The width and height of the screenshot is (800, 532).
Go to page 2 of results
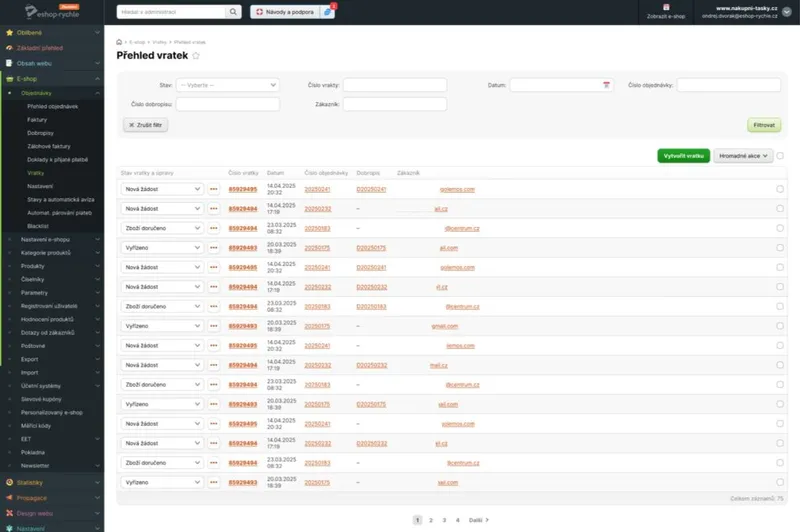(x=431, y=520)
